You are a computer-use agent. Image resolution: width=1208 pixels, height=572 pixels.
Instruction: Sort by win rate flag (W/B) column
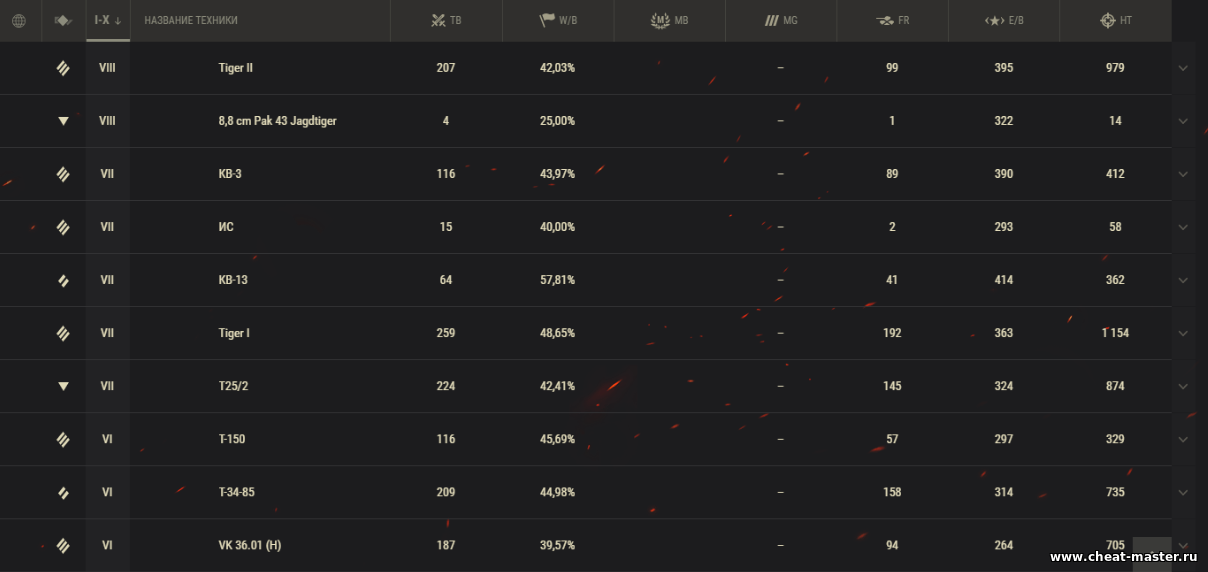coord(558,20)
